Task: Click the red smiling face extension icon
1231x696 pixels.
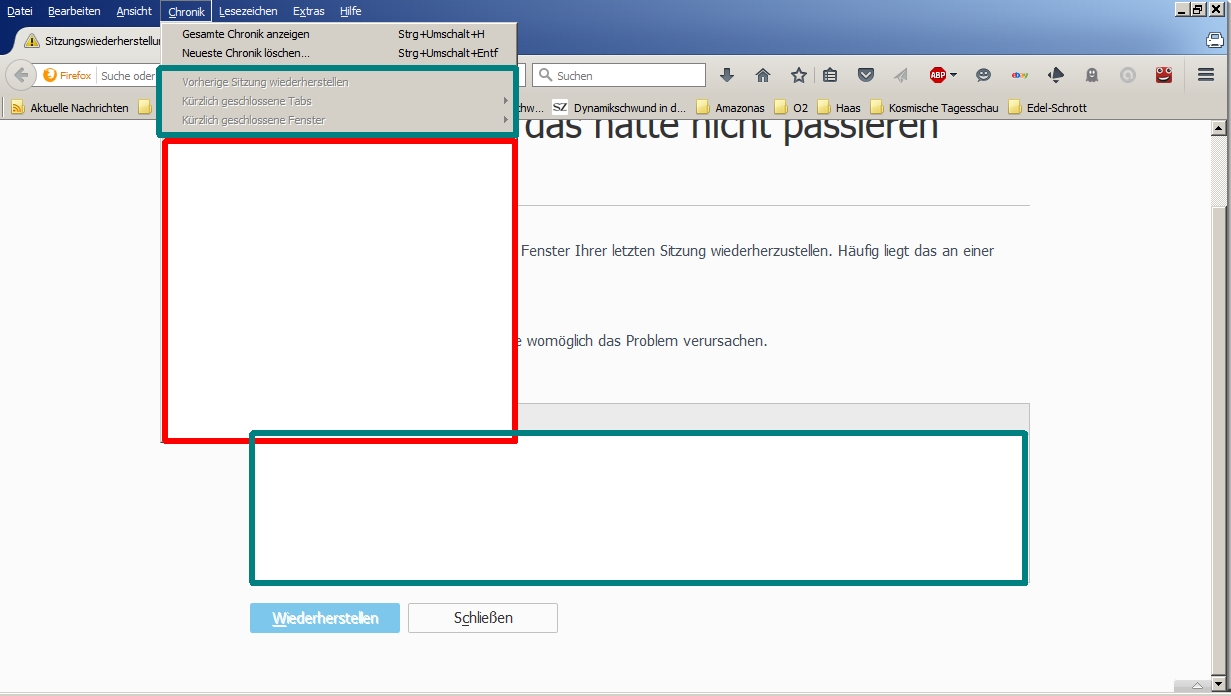Action: [1164, 75]
